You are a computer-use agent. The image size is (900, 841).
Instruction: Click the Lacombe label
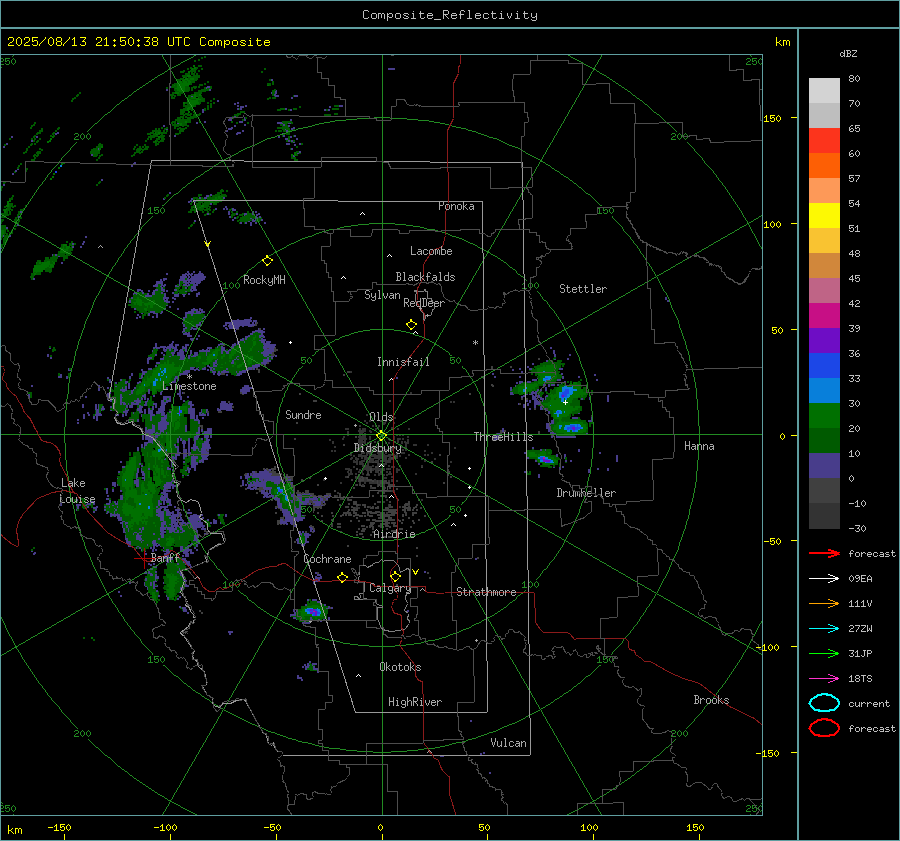pos(431,251)
